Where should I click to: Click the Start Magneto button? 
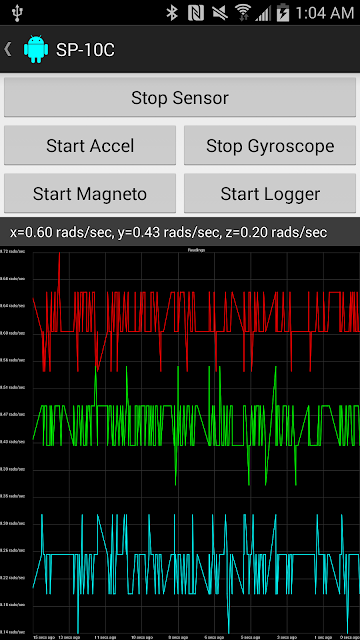[90, 193]
